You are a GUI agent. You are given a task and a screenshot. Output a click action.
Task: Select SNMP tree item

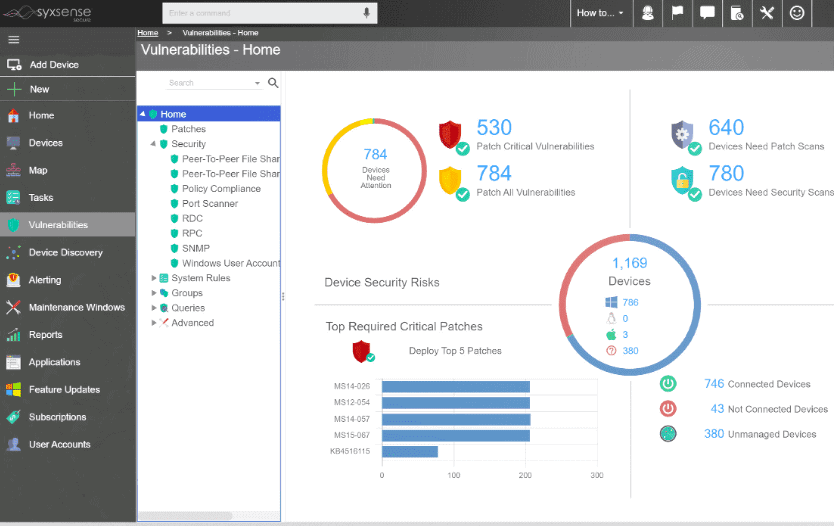click(195, 248)
